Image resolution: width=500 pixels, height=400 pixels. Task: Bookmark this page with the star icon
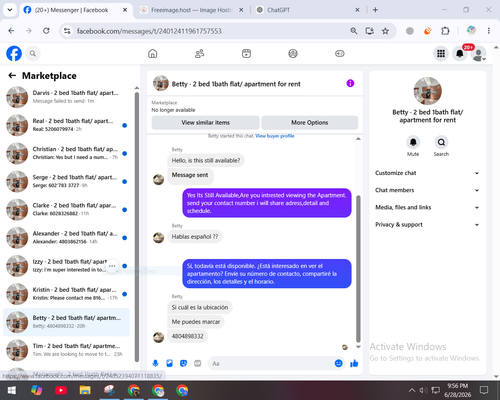[385, 31]
